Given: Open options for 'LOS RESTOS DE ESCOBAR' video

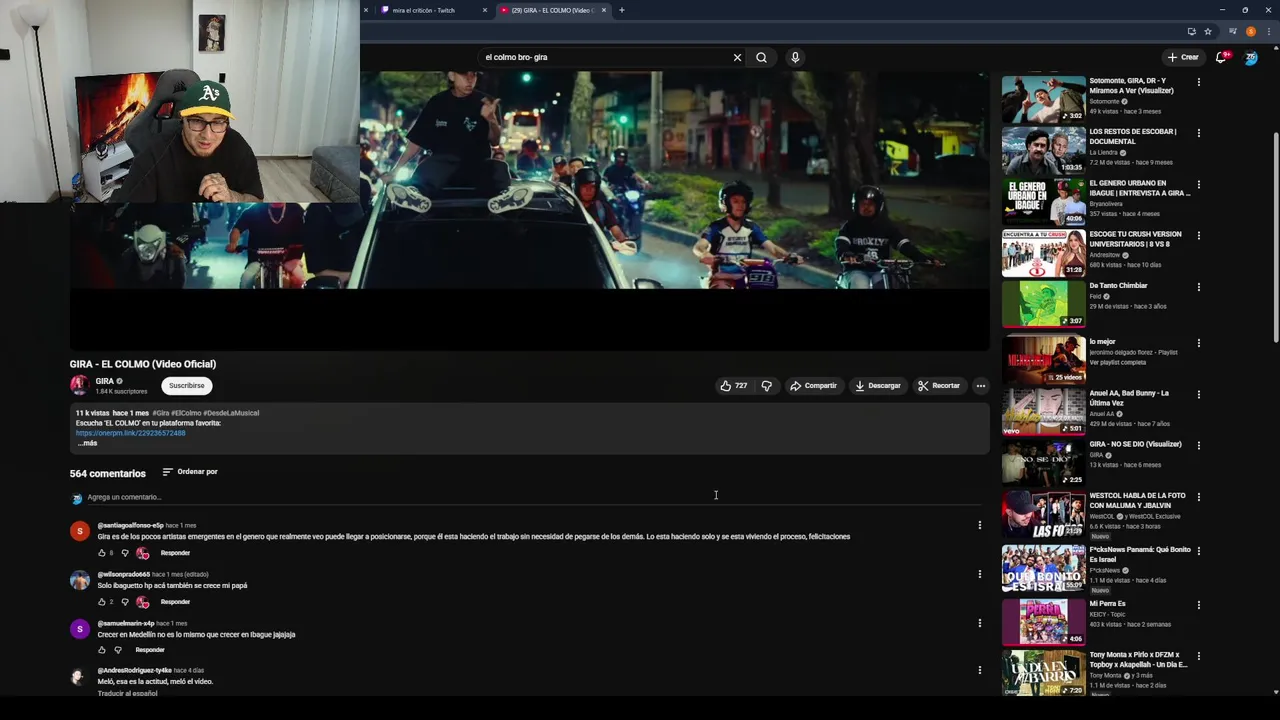Looking at the screenshot, I should point(1198,133).
